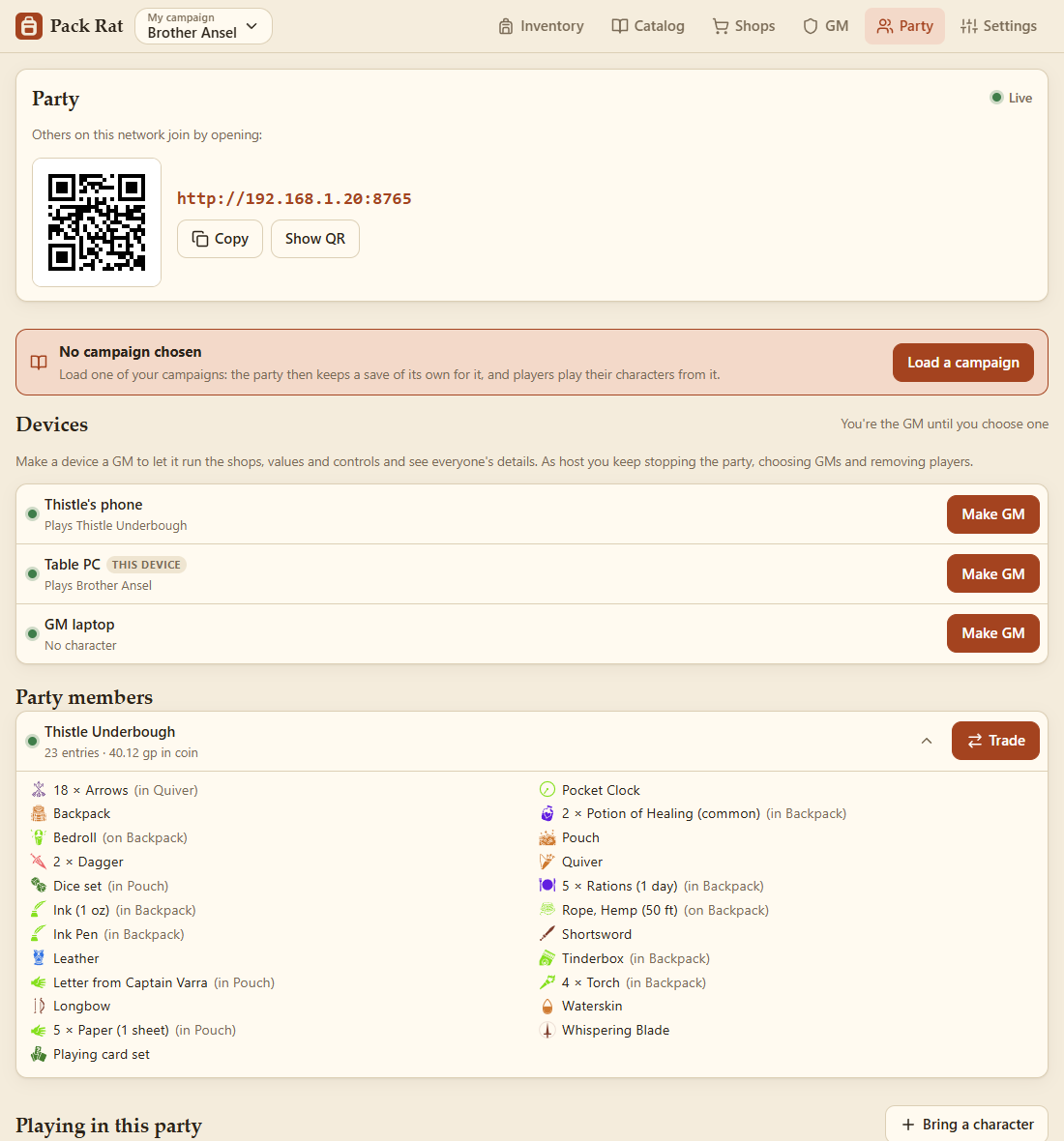The height and width of the screenshot is (1141, 1064).
Task: Click Bring a character button
Action: click(966, 1125)
